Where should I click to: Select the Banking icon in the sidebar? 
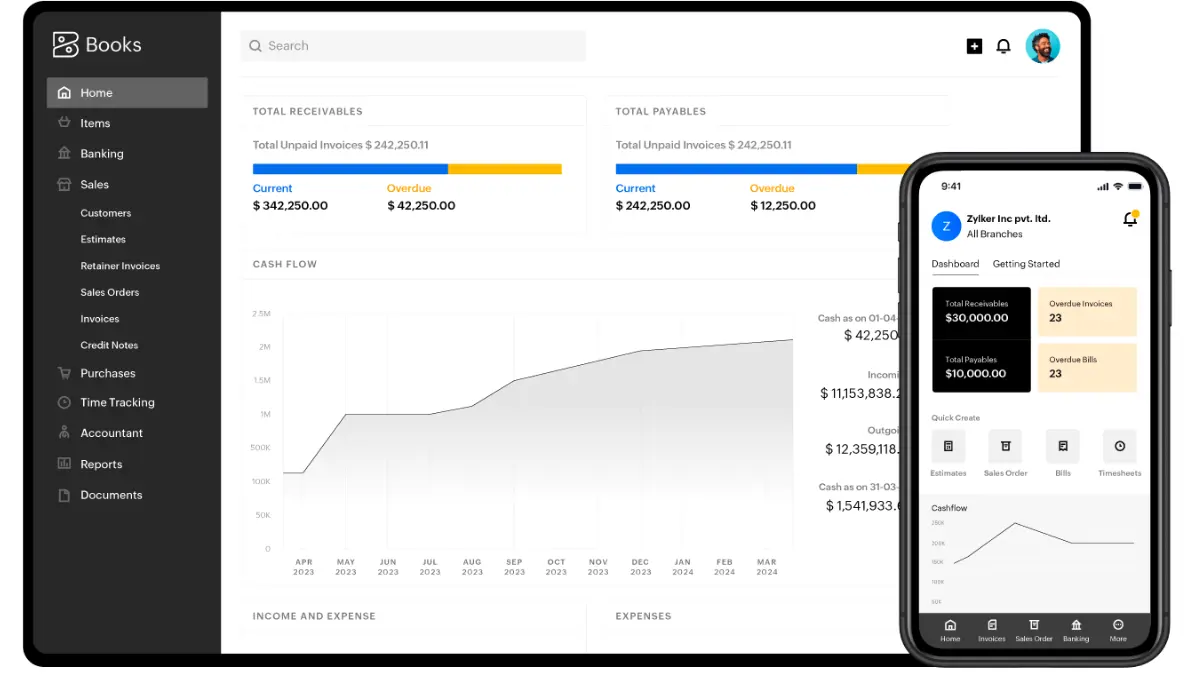tap(64, 153)
